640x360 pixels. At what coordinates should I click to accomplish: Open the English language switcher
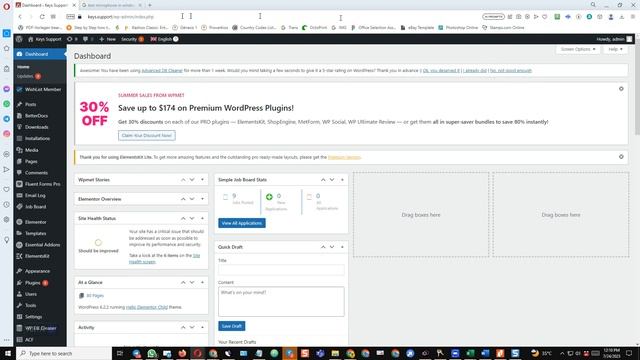164,39
